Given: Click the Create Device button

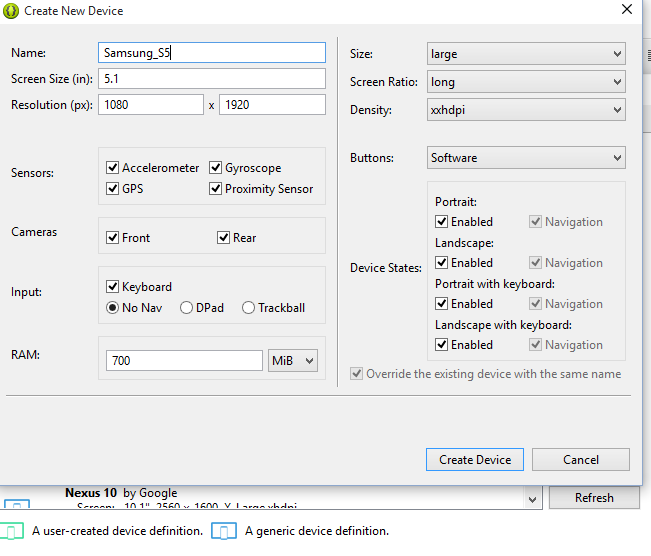Looking at the screenshot, I should coord(475,460).
